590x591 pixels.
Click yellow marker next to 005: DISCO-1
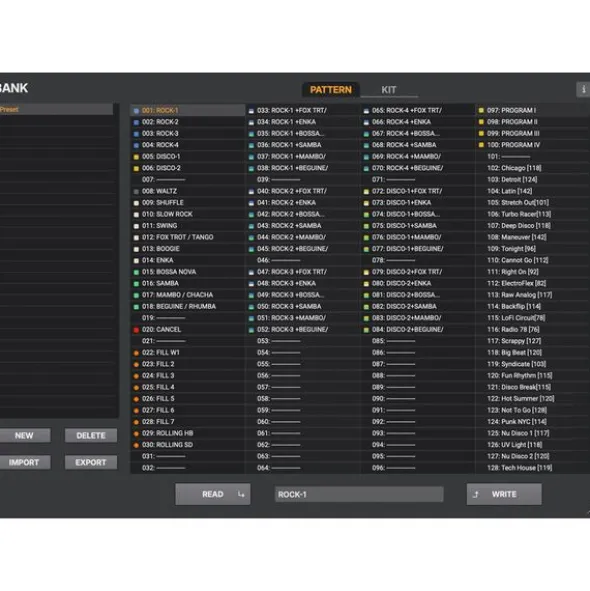[x=136, y=157]
